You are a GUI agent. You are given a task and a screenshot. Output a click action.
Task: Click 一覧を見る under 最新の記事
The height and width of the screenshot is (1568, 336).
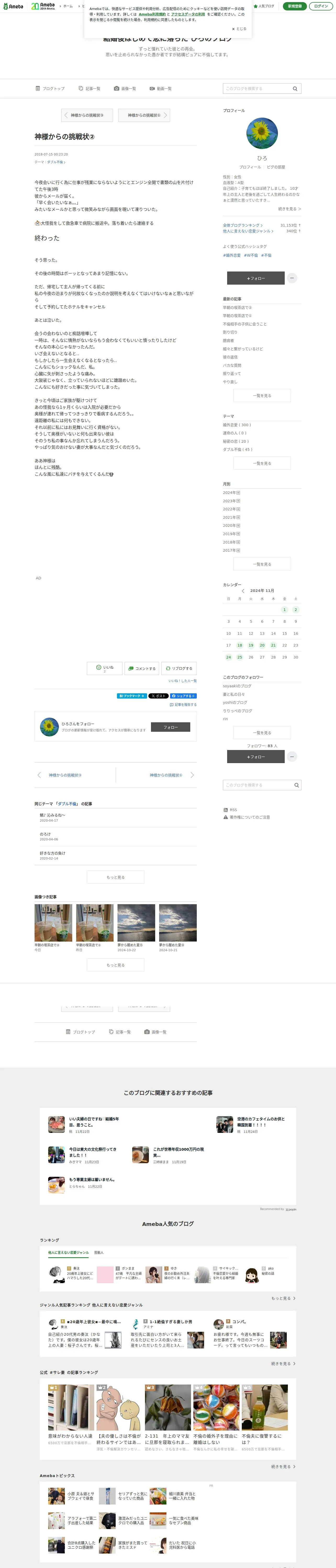pos(262,396)
